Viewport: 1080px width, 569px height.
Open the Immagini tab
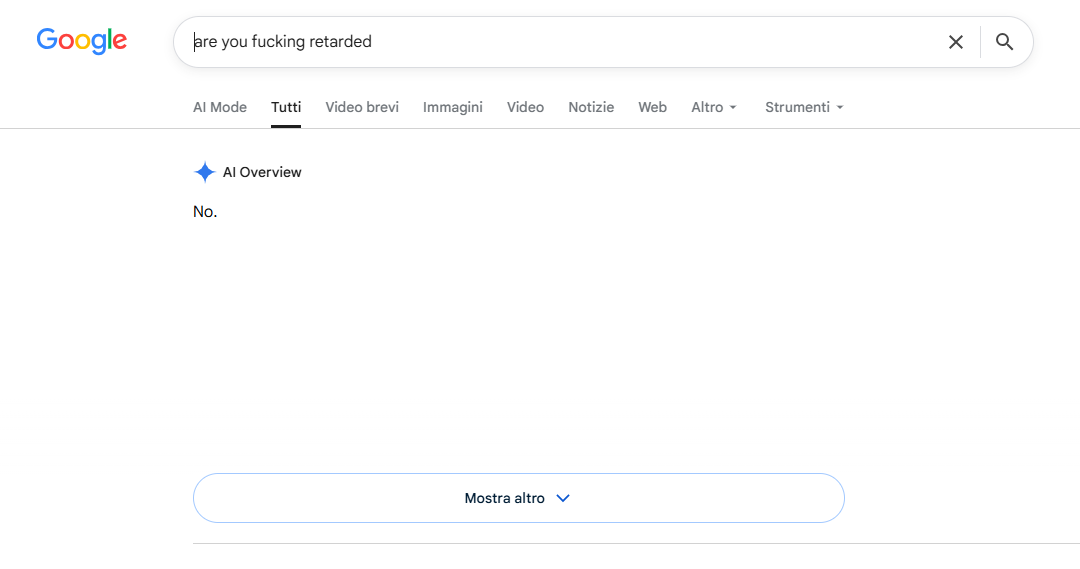click(x=453, y=107)
